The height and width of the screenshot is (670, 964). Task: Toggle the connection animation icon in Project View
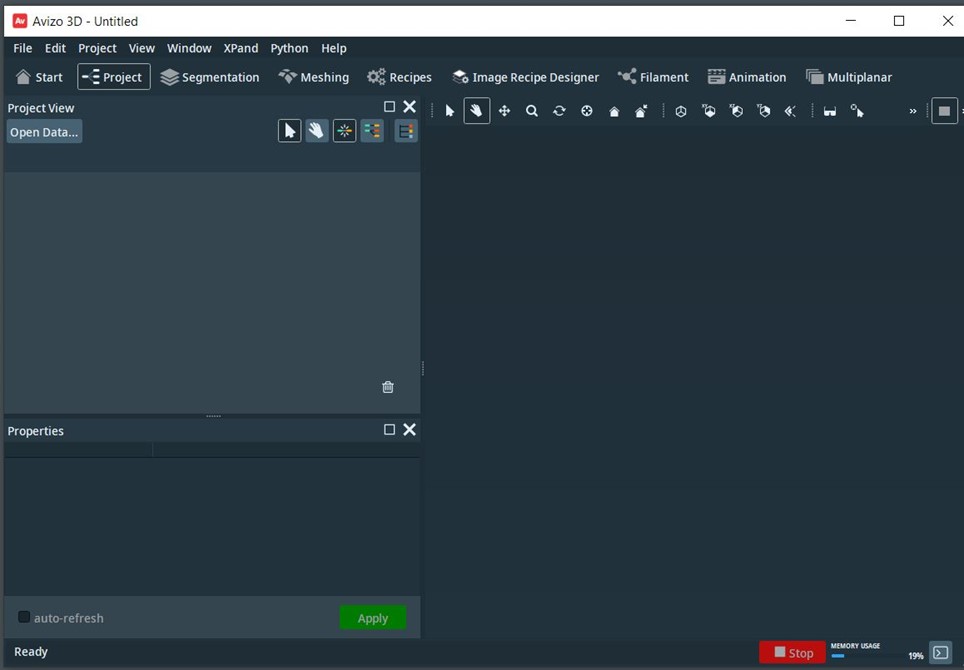[x=344, y=131]
